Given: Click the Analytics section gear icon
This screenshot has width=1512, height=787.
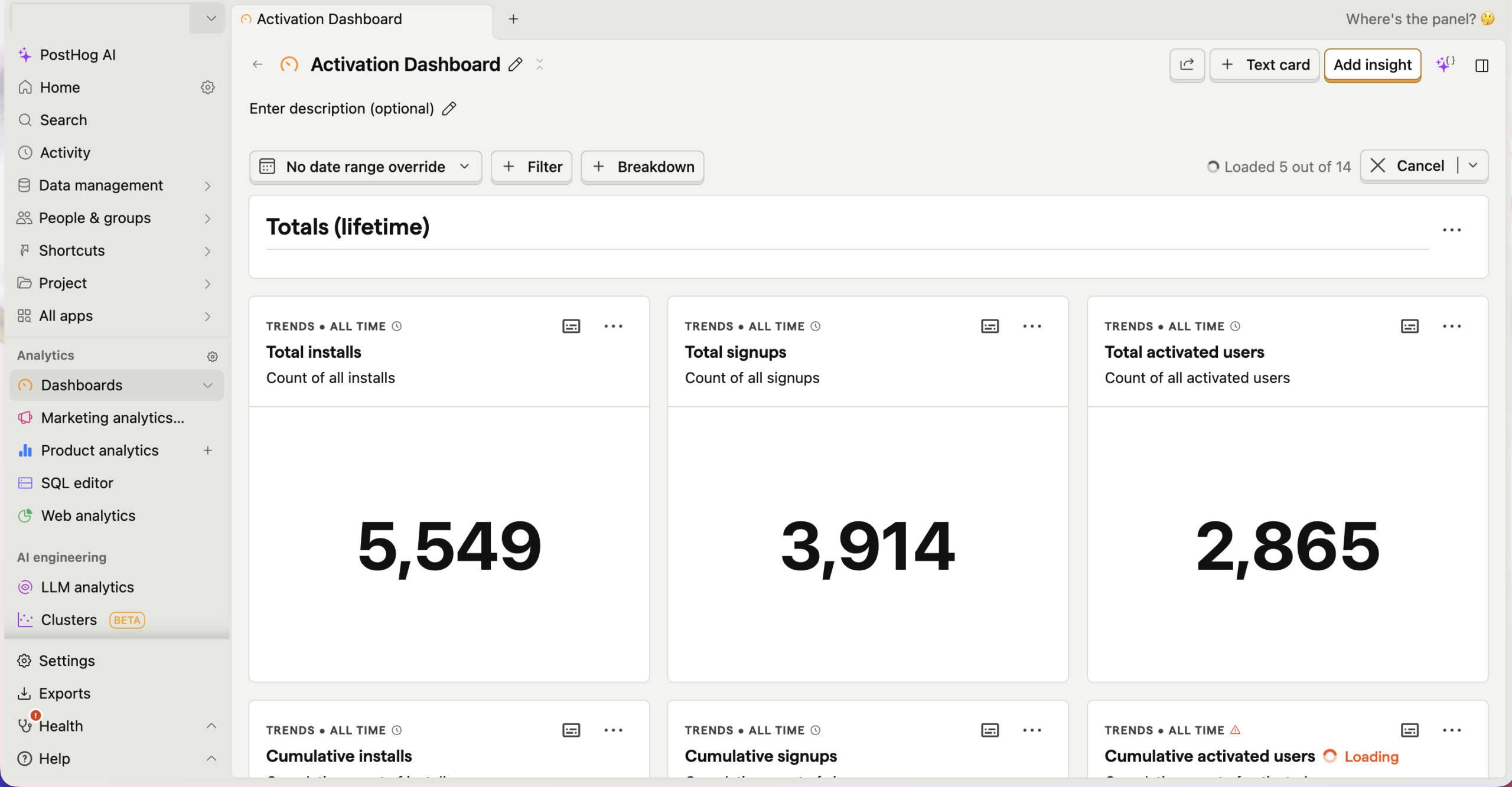Looking at the screenshot, I should pyautogui.click(x=212, y=356).
